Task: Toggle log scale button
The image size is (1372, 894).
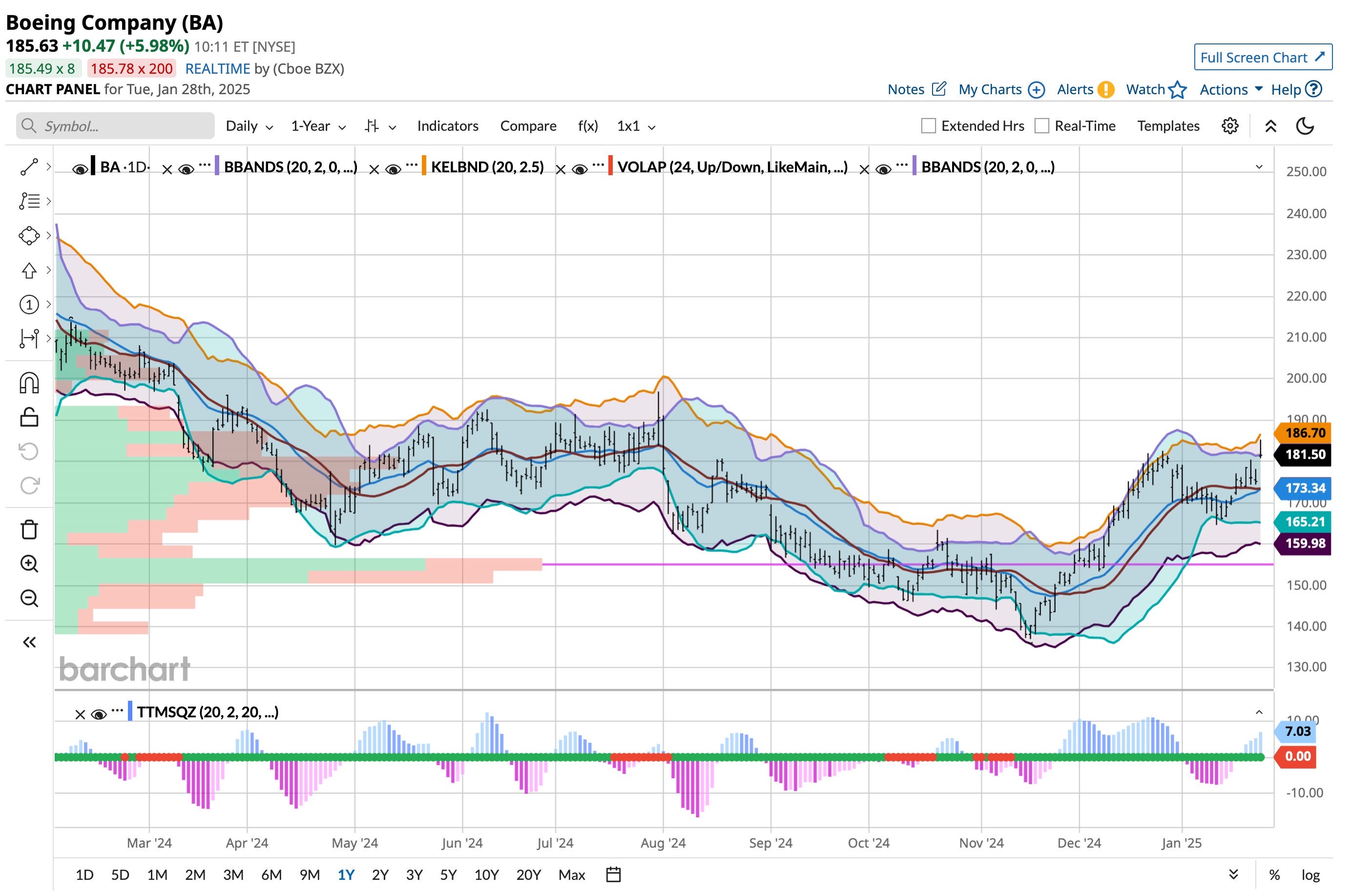Action: (1310, 875)
